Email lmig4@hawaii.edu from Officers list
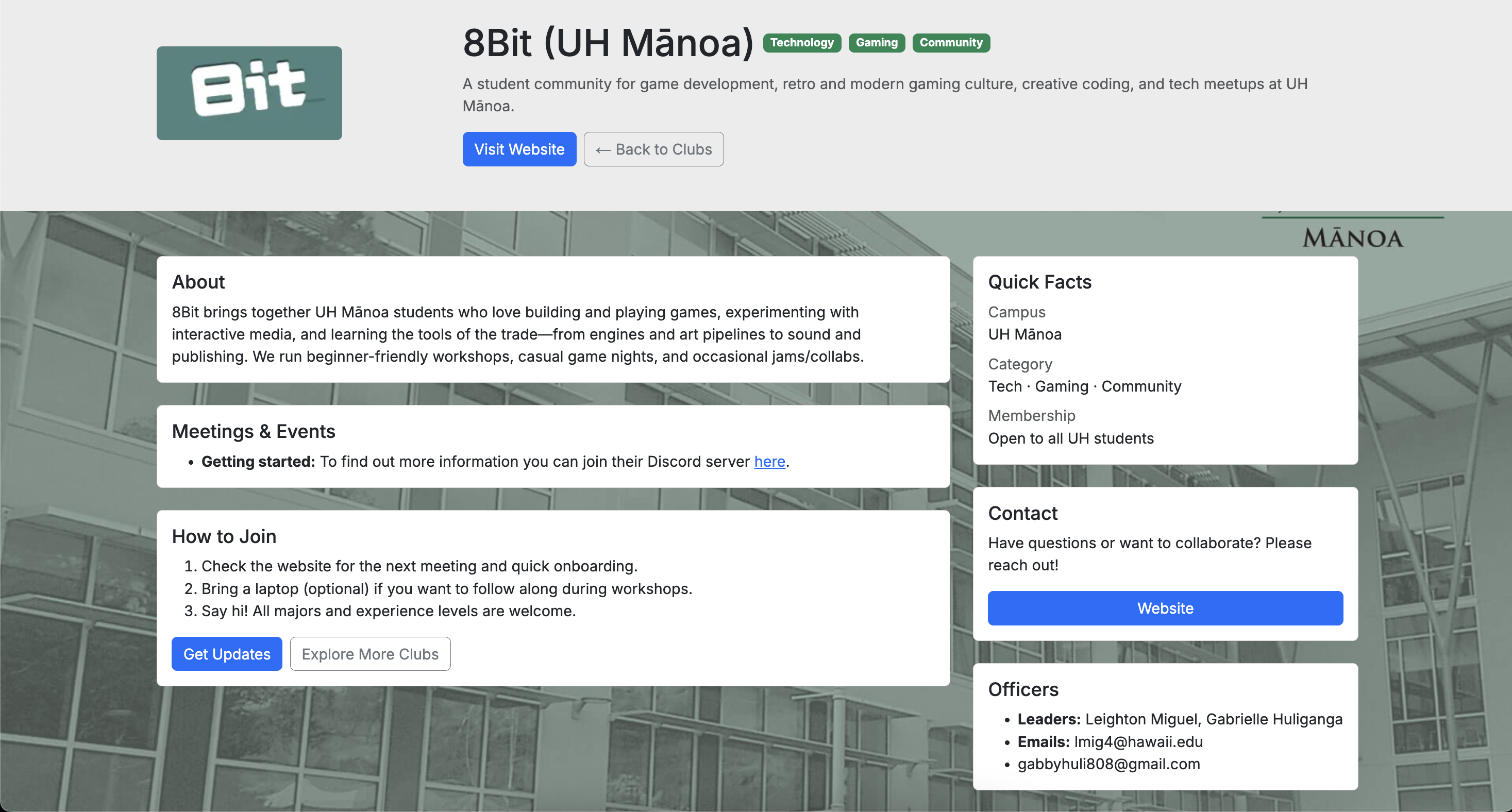This screenshot has width=1512, height=812. point(1138,741)
